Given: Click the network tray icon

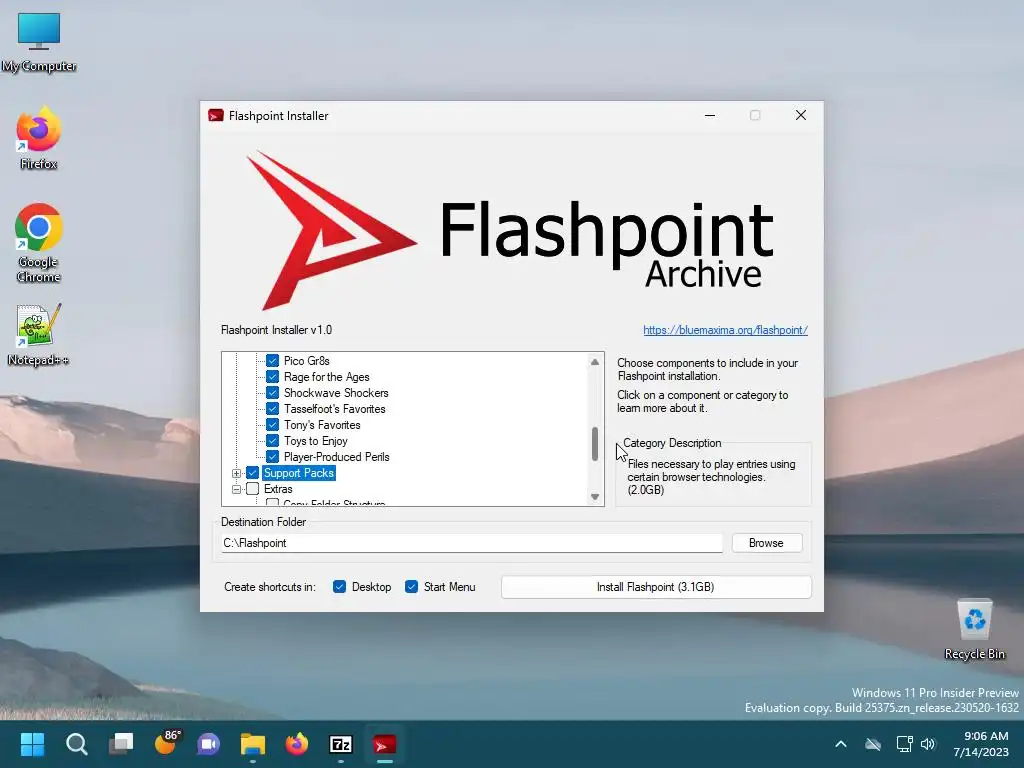Looking at the screenshot, I should tap(904, 744).
